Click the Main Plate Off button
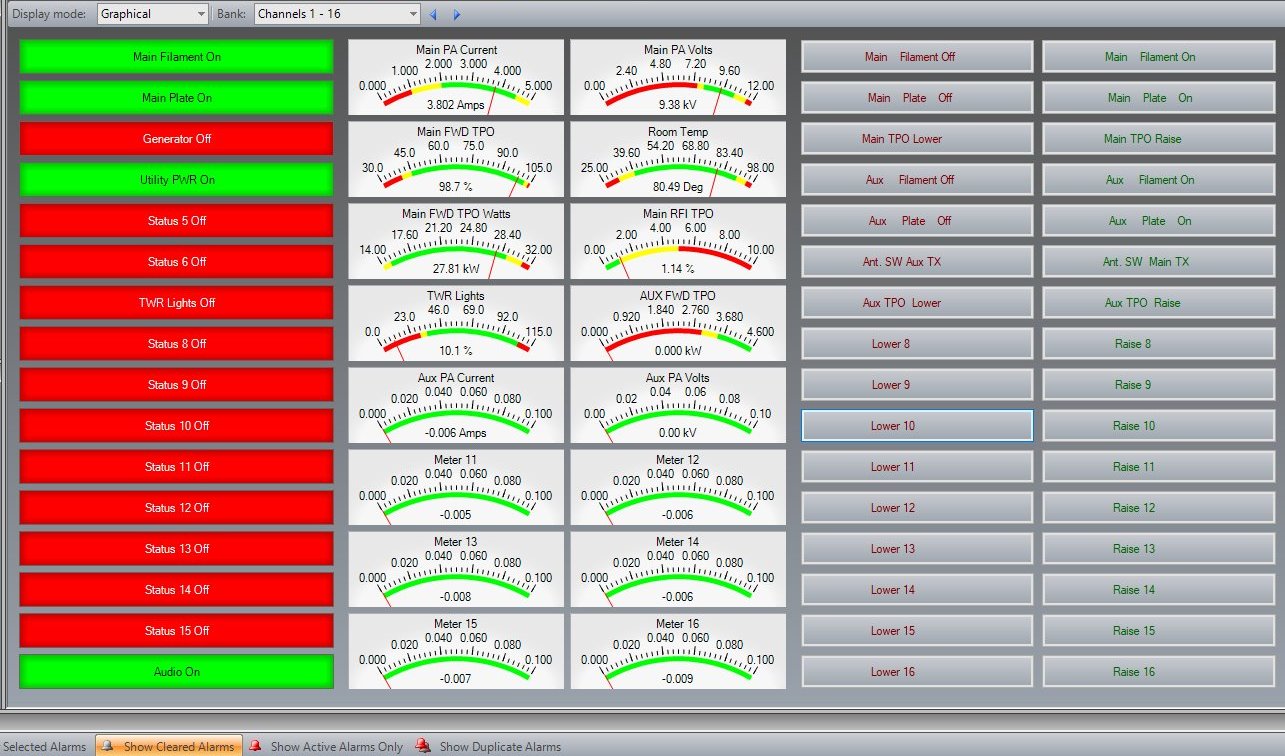This screenshot has width=1285, height=756. click(917, 98)
